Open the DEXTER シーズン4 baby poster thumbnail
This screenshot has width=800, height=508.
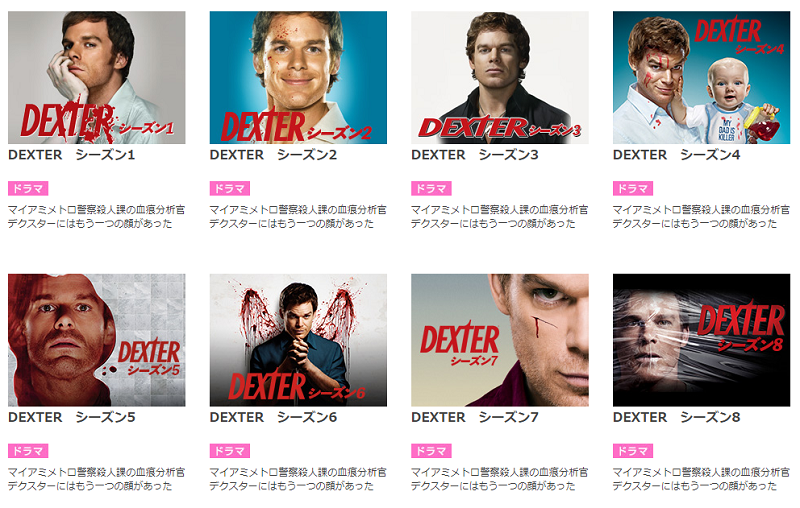[x=701, y=78]
